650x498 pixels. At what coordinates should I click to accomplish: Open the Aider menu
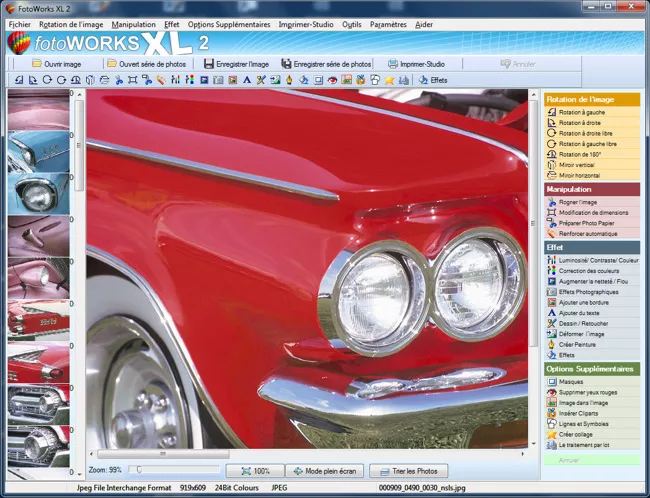coord(424,24)
